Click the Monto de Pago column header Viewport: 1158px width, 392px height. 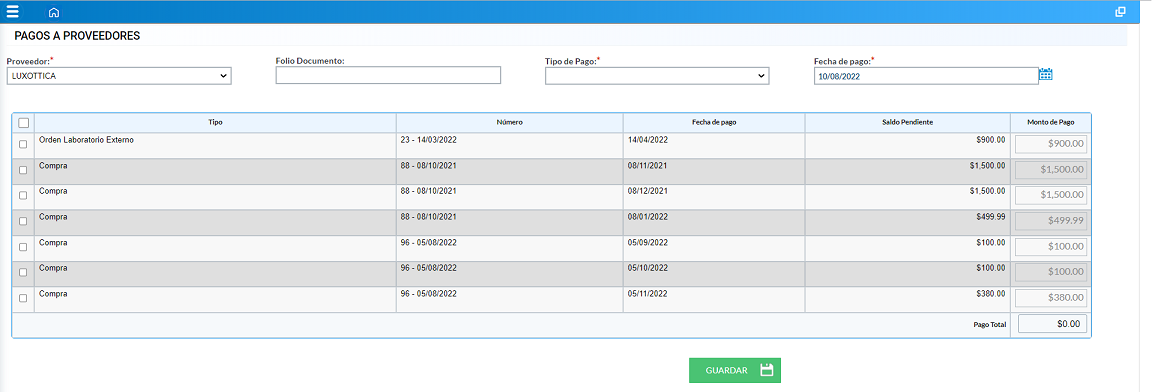pyautogui.click(x=1051, y=123)
